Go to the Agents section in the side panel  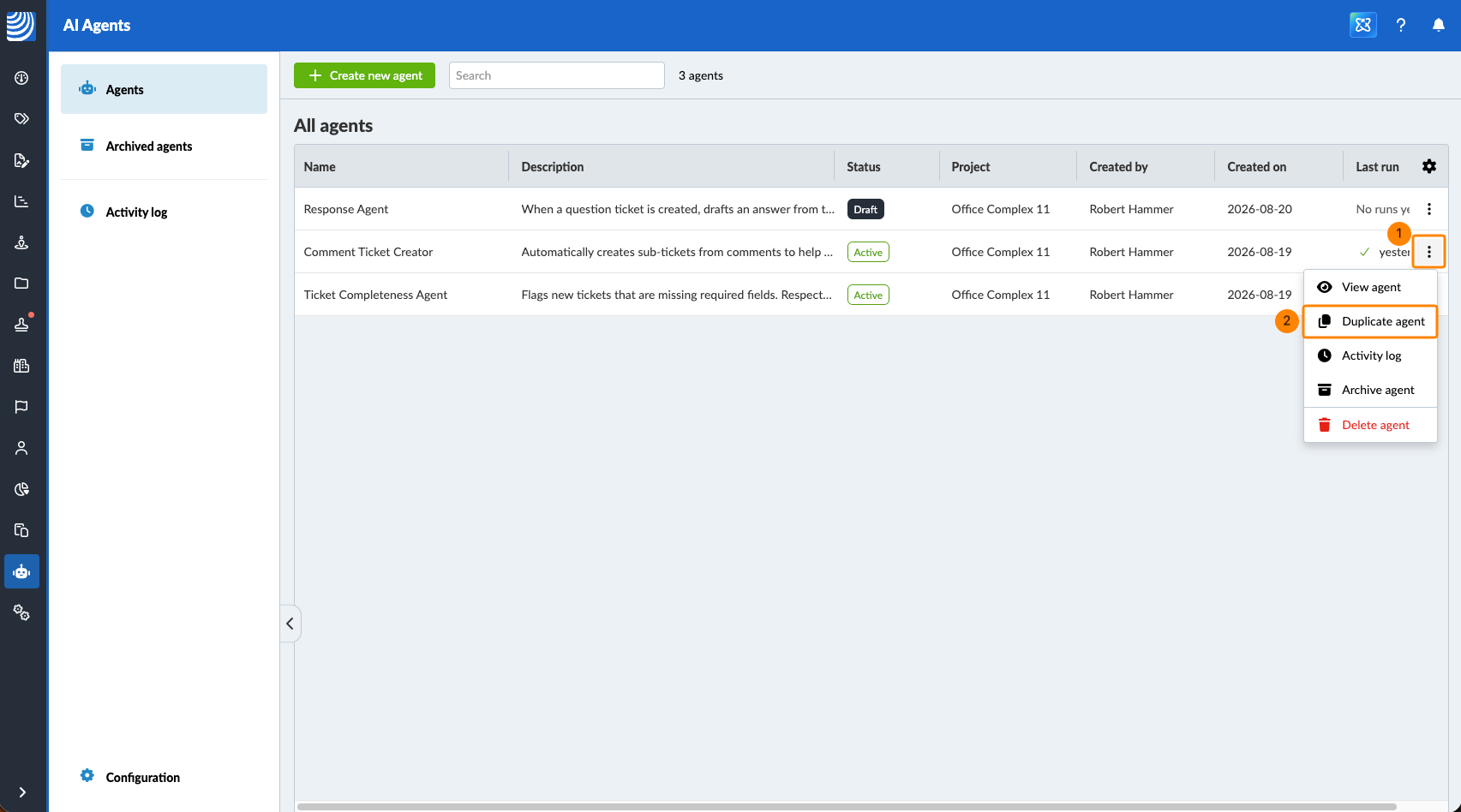tap(164, 89)
